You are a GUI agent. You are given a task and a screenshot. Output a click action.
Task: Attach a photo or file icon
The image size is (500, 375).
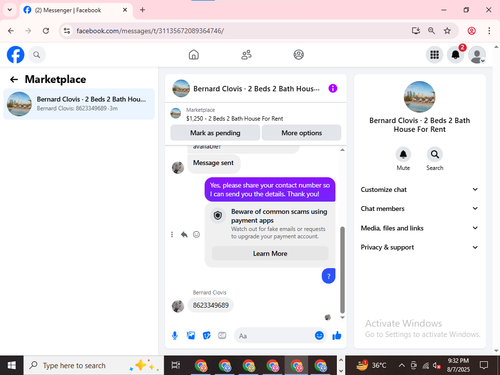pos(191,336)
